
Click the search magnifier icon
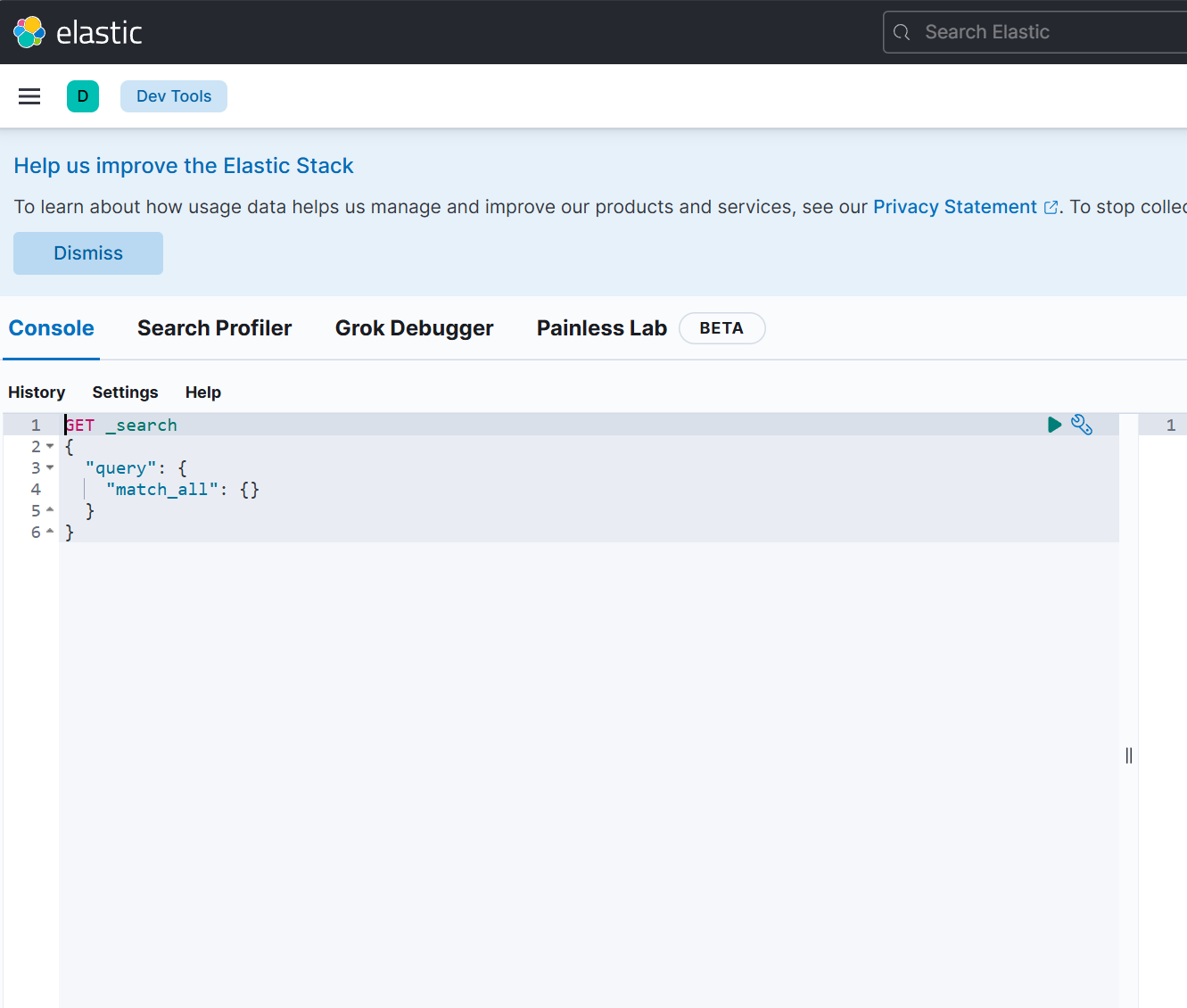pos(902,32)
